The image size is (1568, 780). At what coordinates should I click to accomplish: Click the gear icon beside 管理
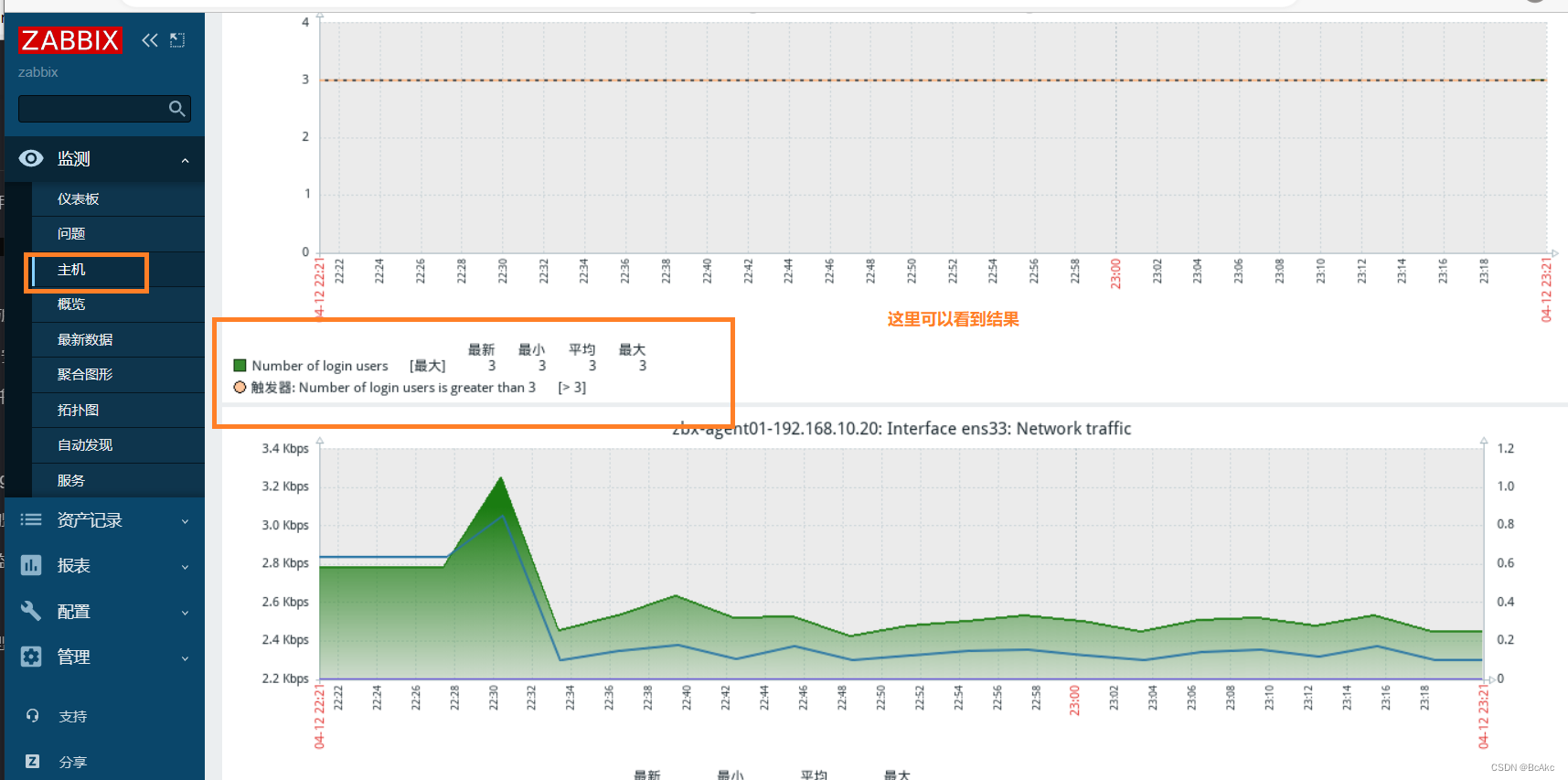(x=31, y=657)
